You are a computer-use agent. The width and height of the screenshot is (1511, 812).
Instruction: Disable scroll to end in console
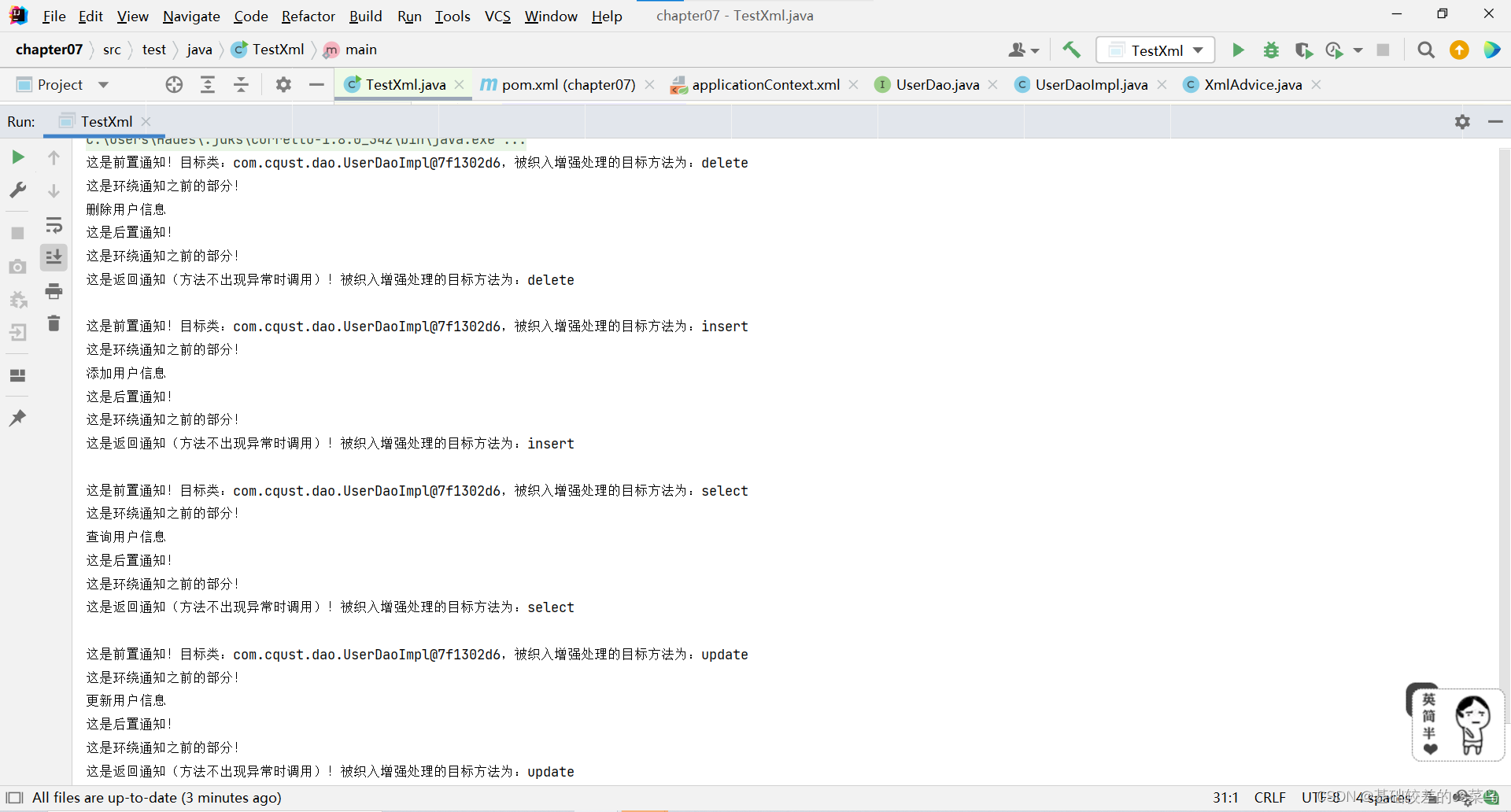pyautogui.click(x=54, y=257)
